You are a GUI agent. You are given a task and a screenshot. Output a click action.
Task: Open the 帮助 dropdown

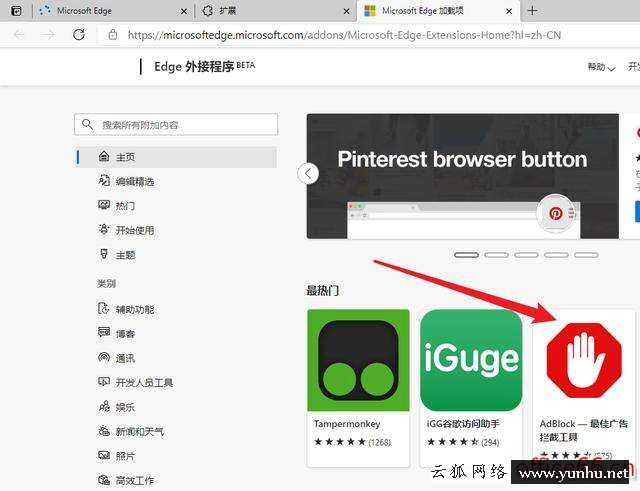pyautogui.click(x=601, y=67)
